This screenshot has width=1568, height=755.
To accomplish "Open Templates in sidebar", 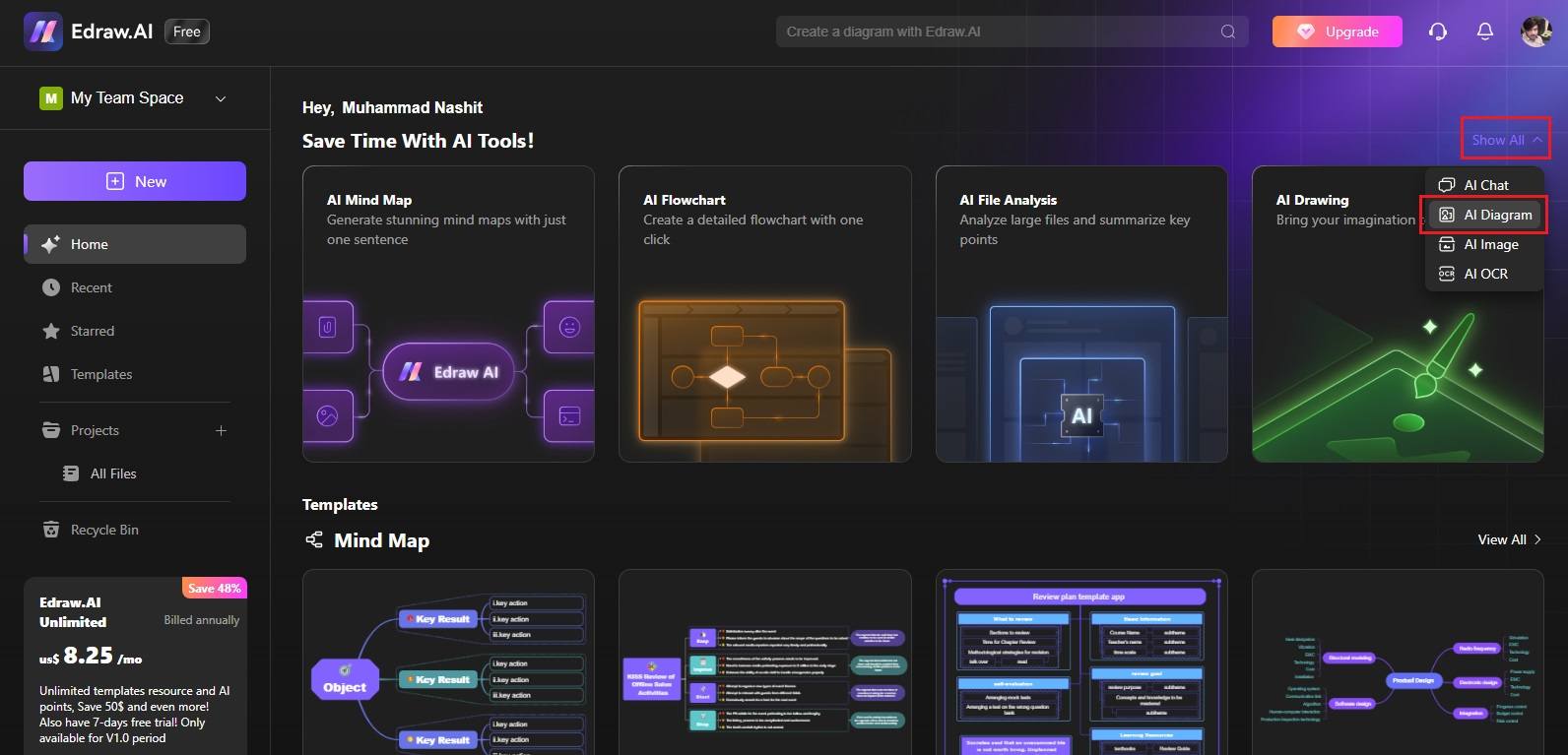I will point(135,374).
